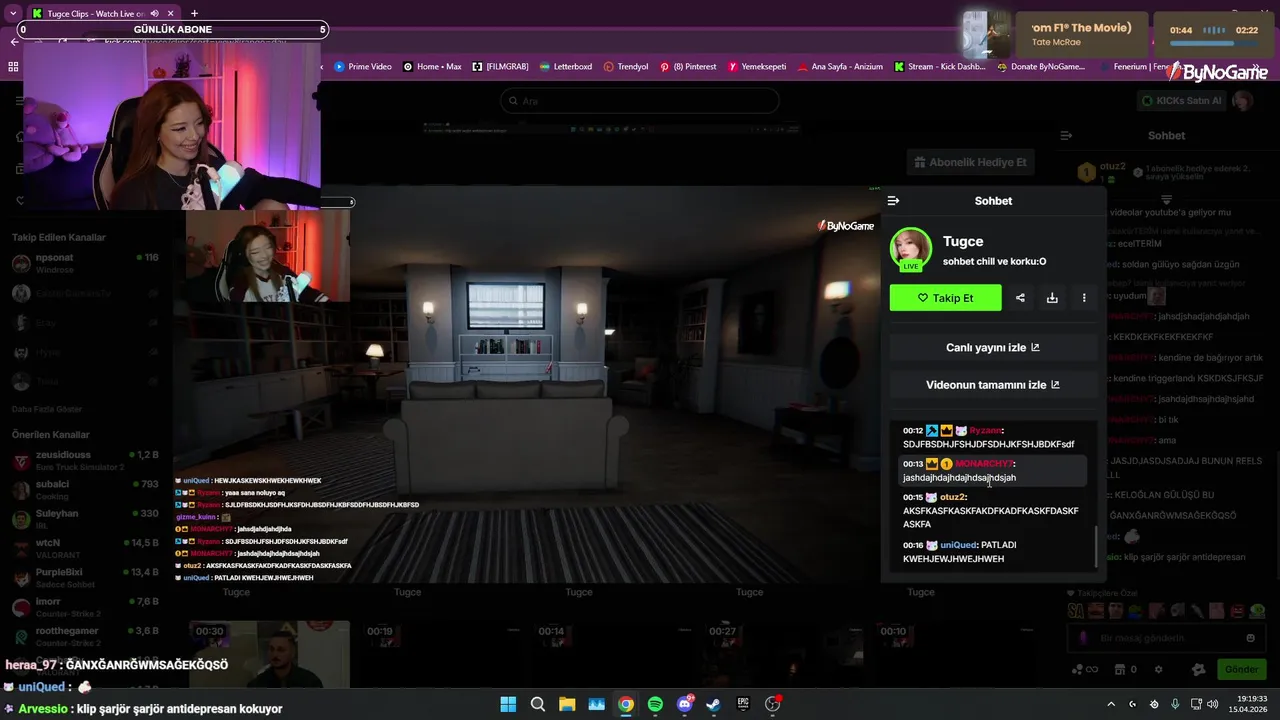Open Canlı yayını izle link
This screenshot has width=1280, height=720.
point(993,348)
